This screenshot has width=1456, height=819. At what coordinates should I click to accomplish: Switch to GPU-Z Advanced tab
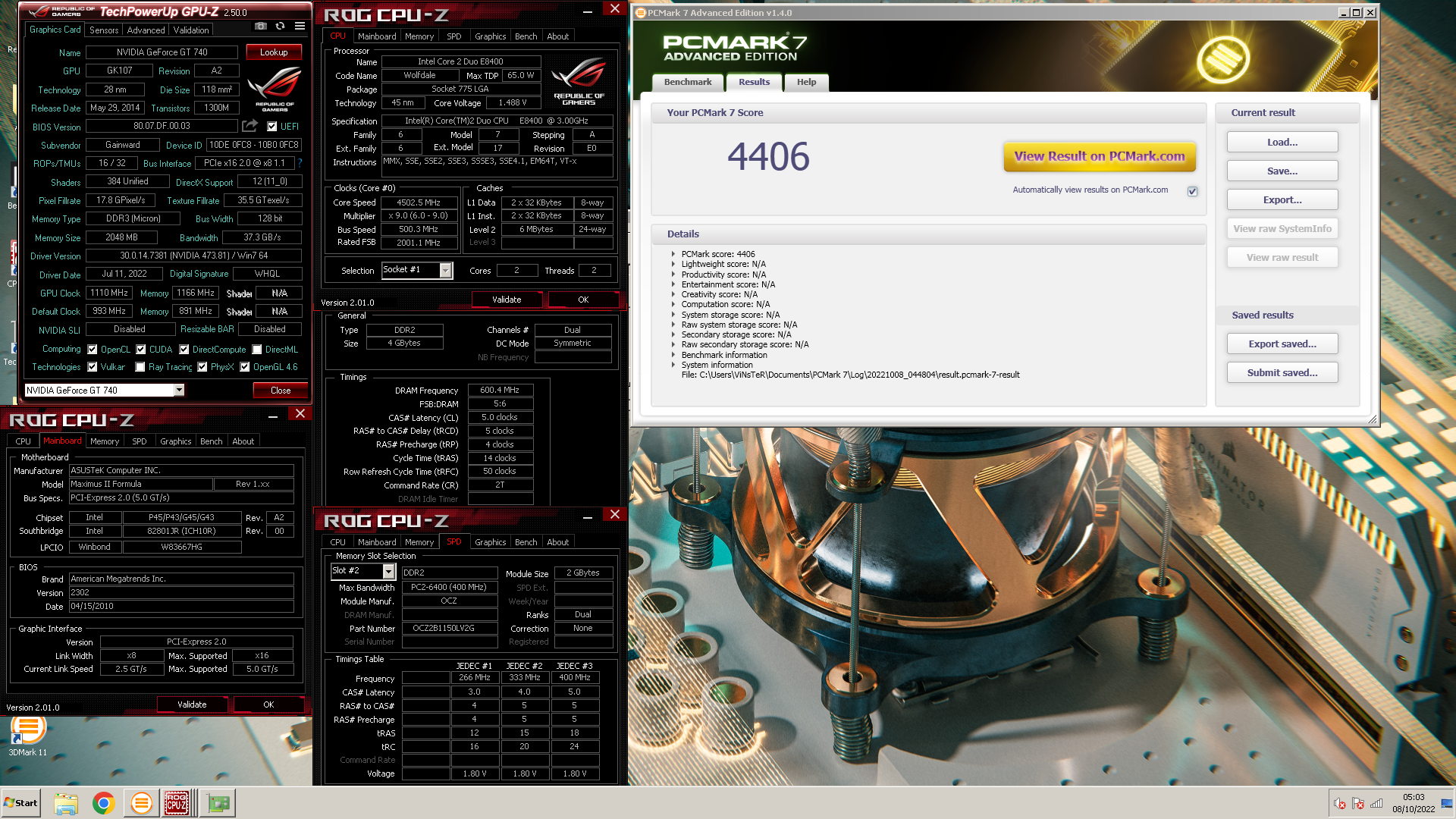[146, 30]
